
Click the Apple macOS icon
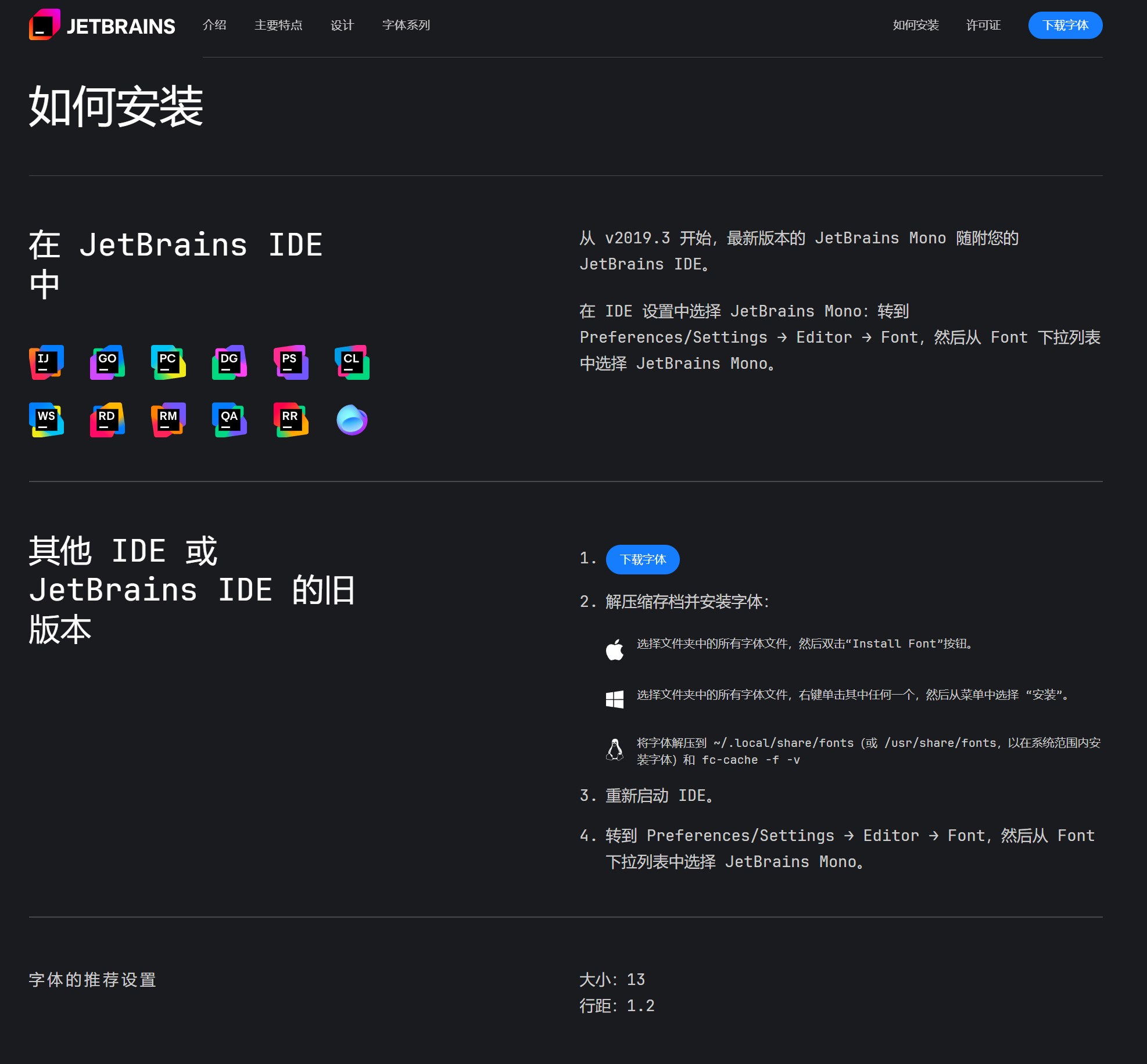(x=615, y=650)
